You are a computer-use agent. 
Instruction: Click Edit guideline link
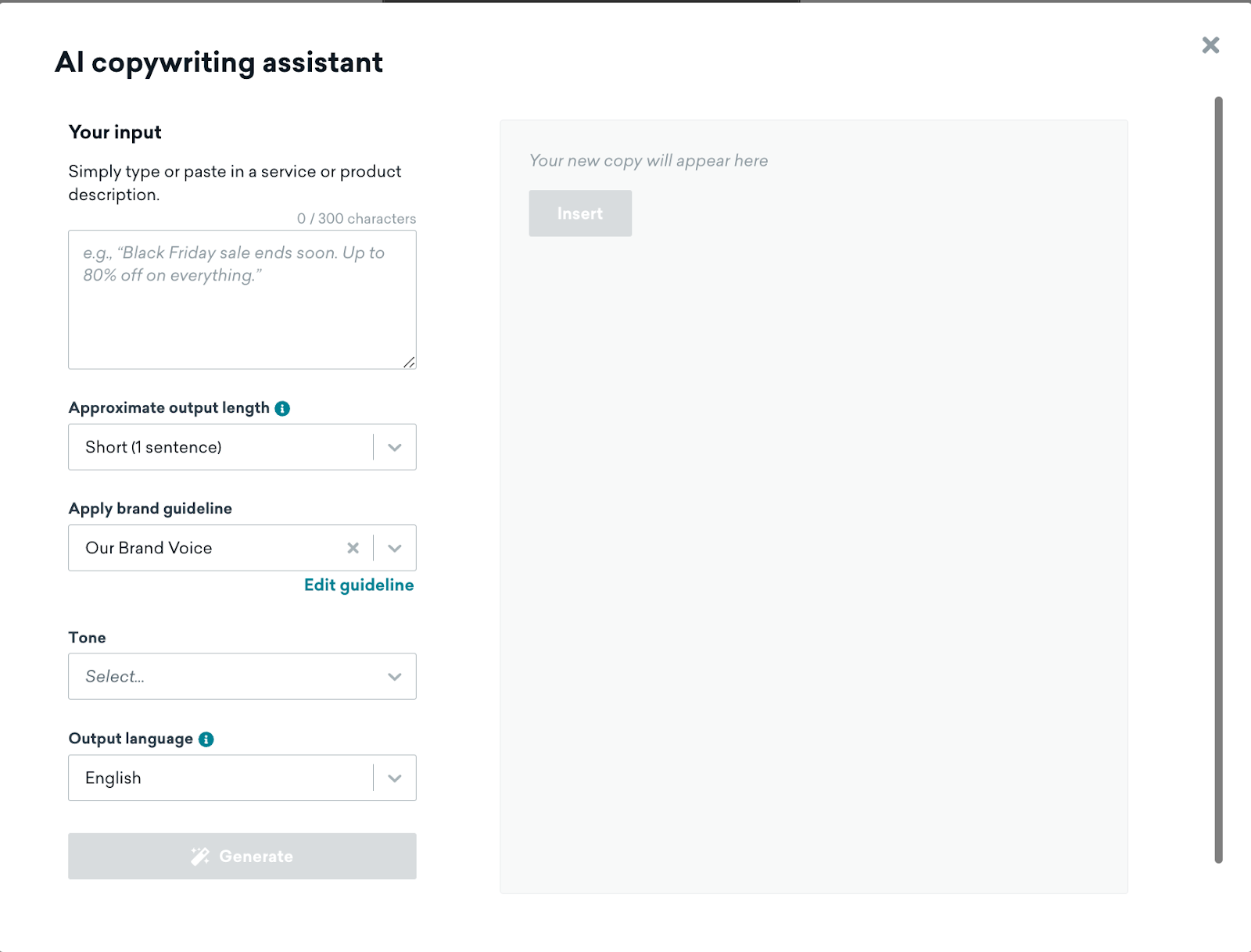click(x=359, y=585)
